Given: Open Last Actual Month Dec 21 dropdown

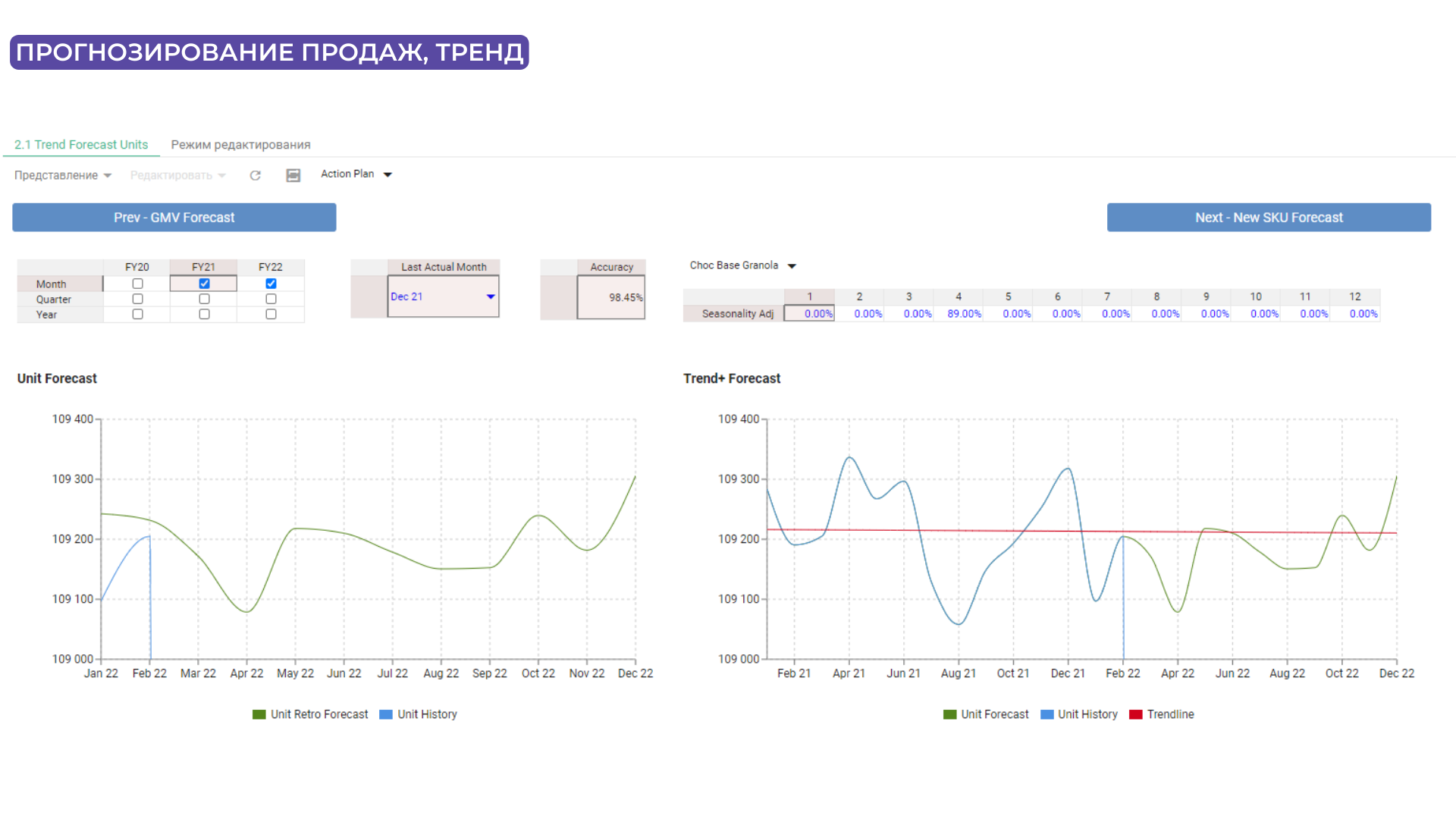Looking at the screenshot, I should [x=490, y=297].
